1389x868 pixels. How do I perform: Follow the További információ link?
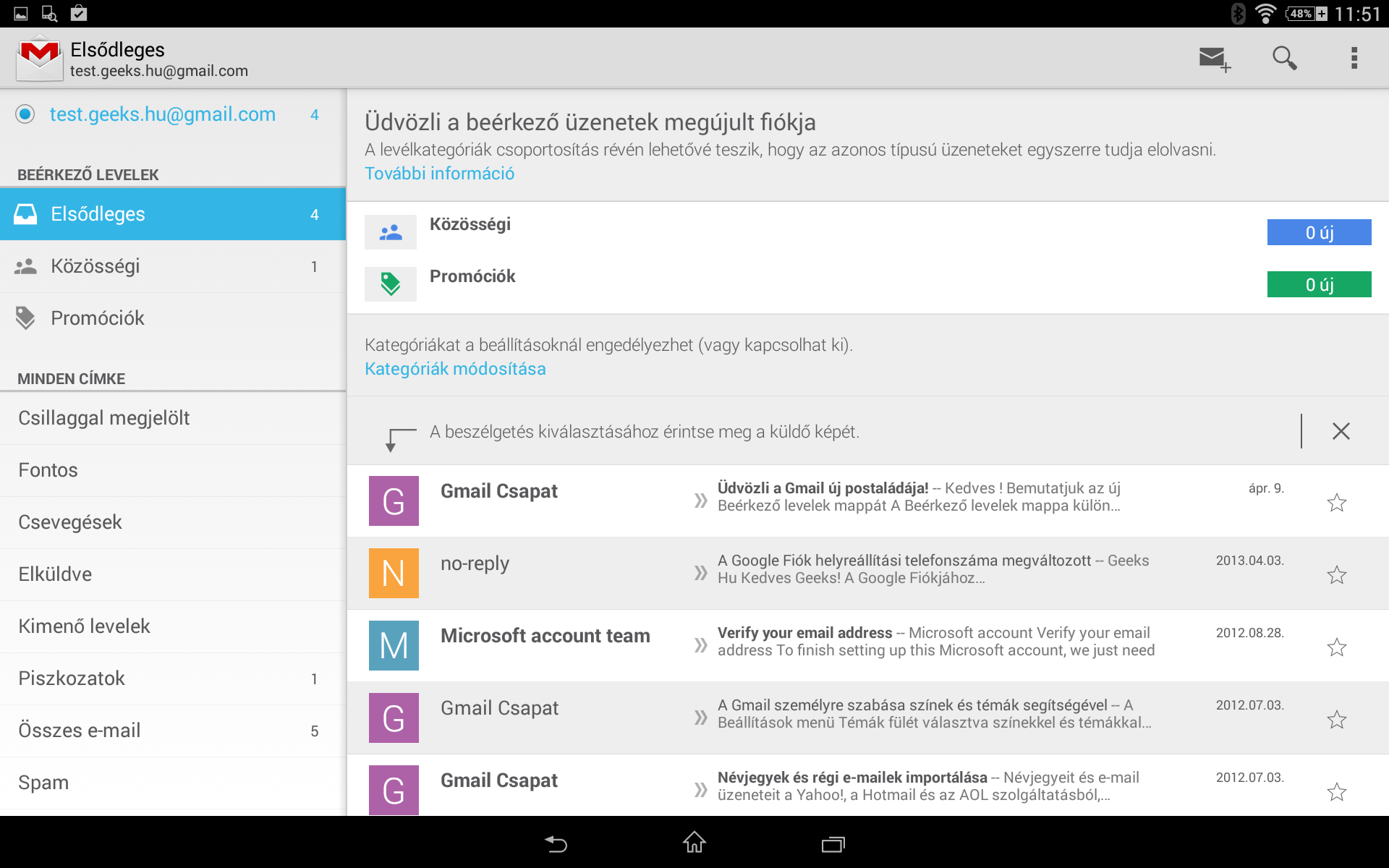coord(439,174)
